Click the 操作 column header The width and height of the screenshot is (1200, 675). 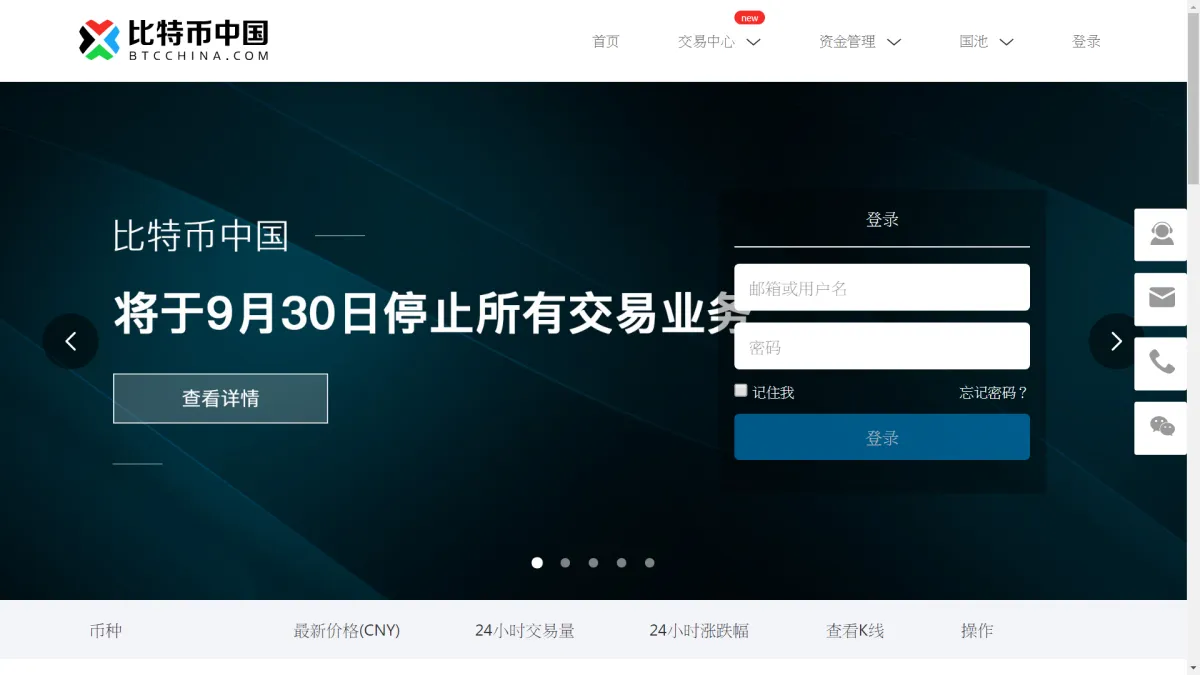pyautogui.click(x=977, y=630)
